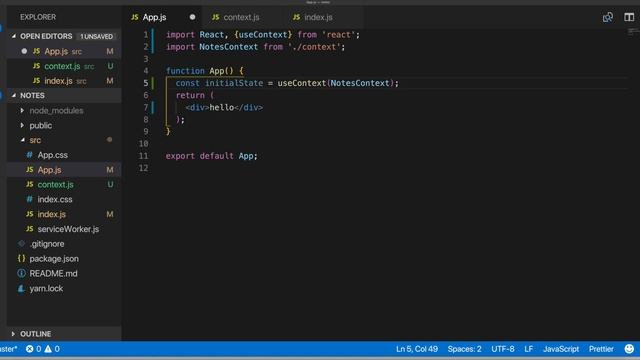Image resolution: width=640 pixels, height=360 pixels.
Task: Collapse the Open Editors section
Action: pyautogui.click(x=13, y=36)
